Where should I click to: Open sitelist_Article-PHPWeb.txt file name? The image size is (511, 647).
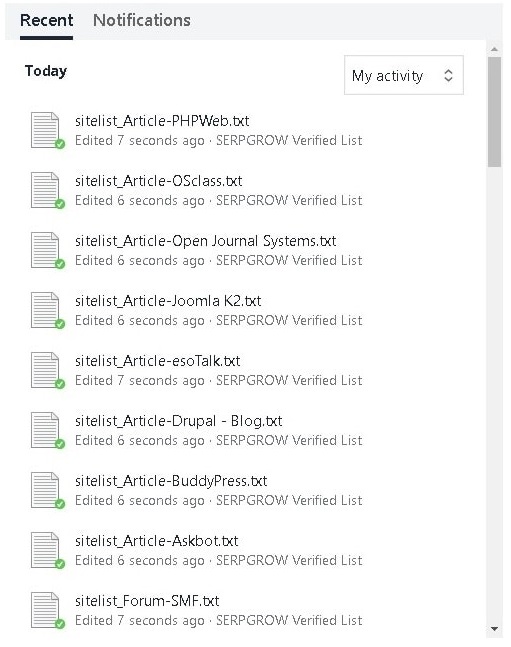click(162, 121)
